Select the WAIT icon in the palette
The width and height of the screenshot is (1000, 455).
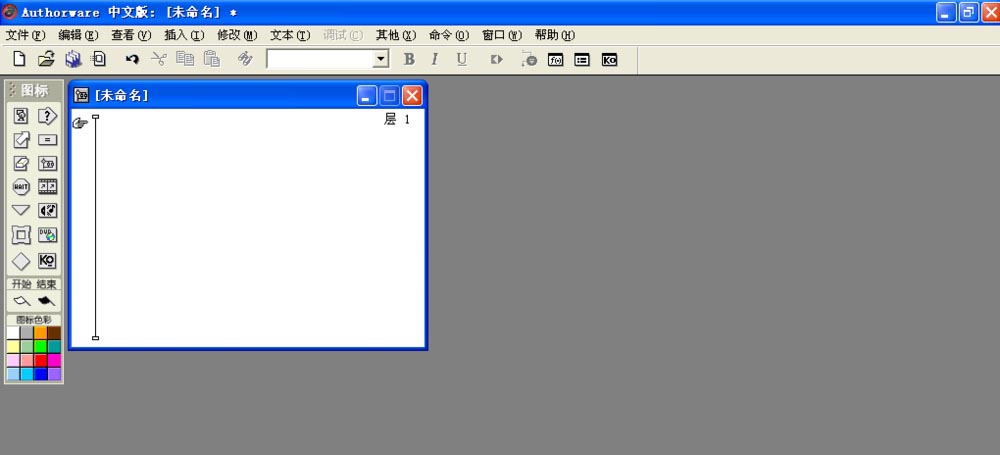(21, 187)
